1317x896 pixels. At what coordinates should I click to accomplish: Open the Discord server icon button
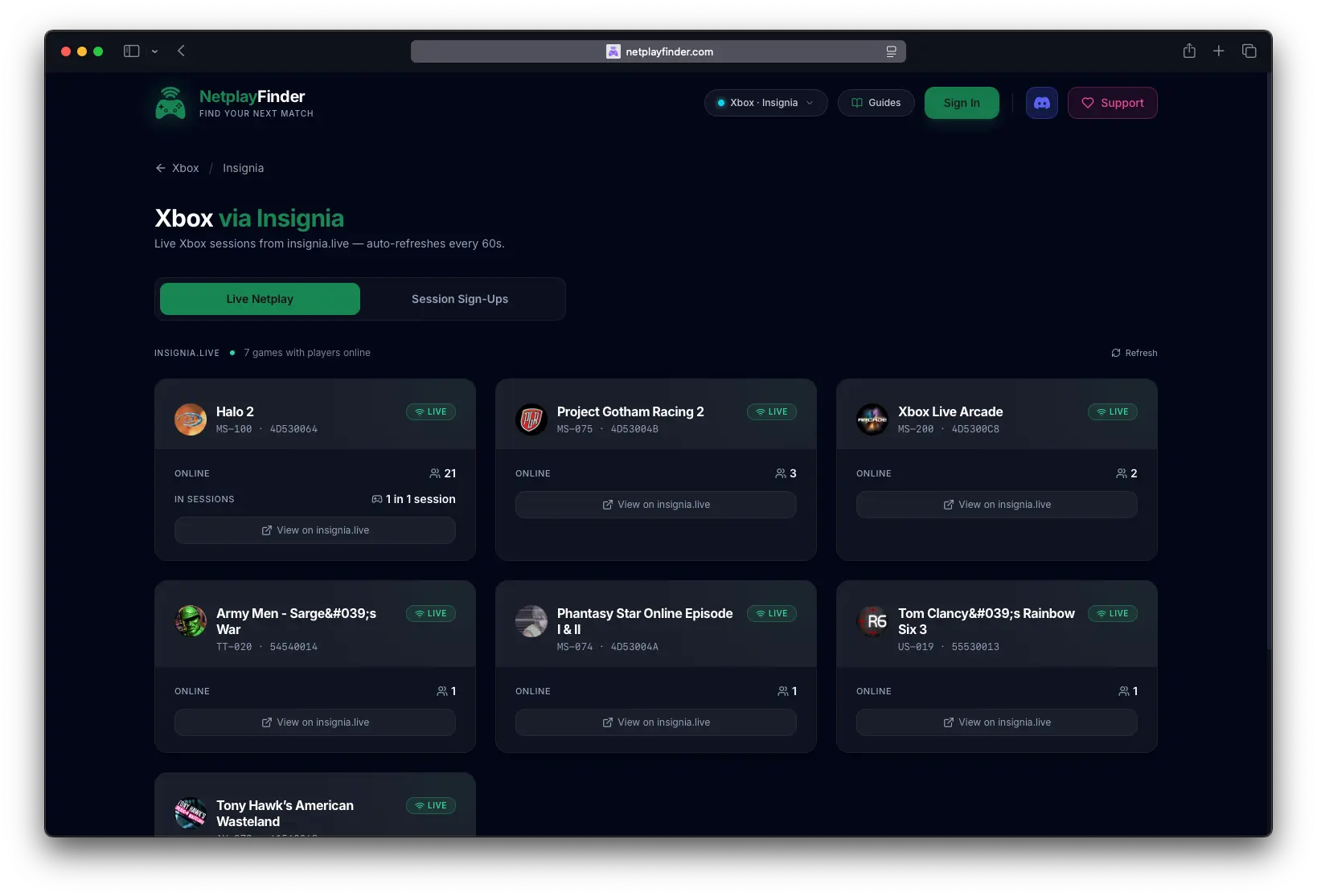pos(1041,103)
